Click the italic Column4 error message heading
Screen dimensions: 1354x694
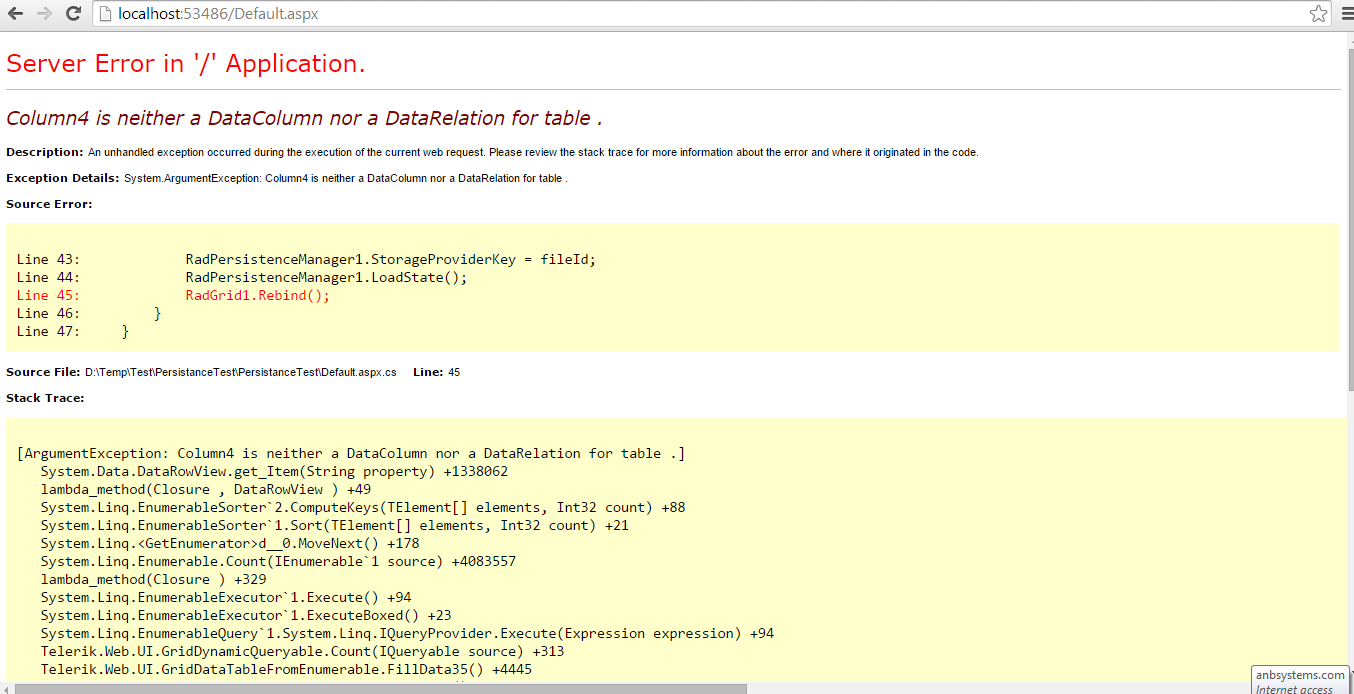pos(304,118)
